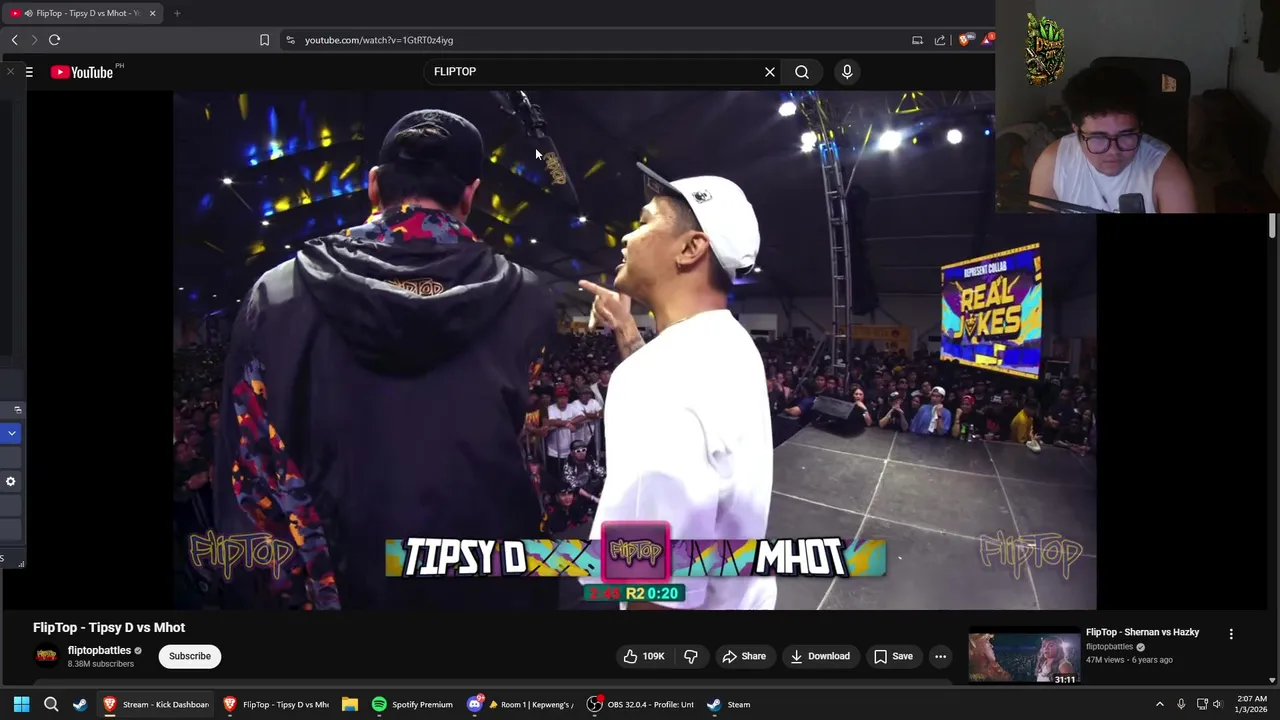1280x720 pixels.
Task: Select the FlipTop - Tipsy D vs Mhot tab
Action: point(82,13)
